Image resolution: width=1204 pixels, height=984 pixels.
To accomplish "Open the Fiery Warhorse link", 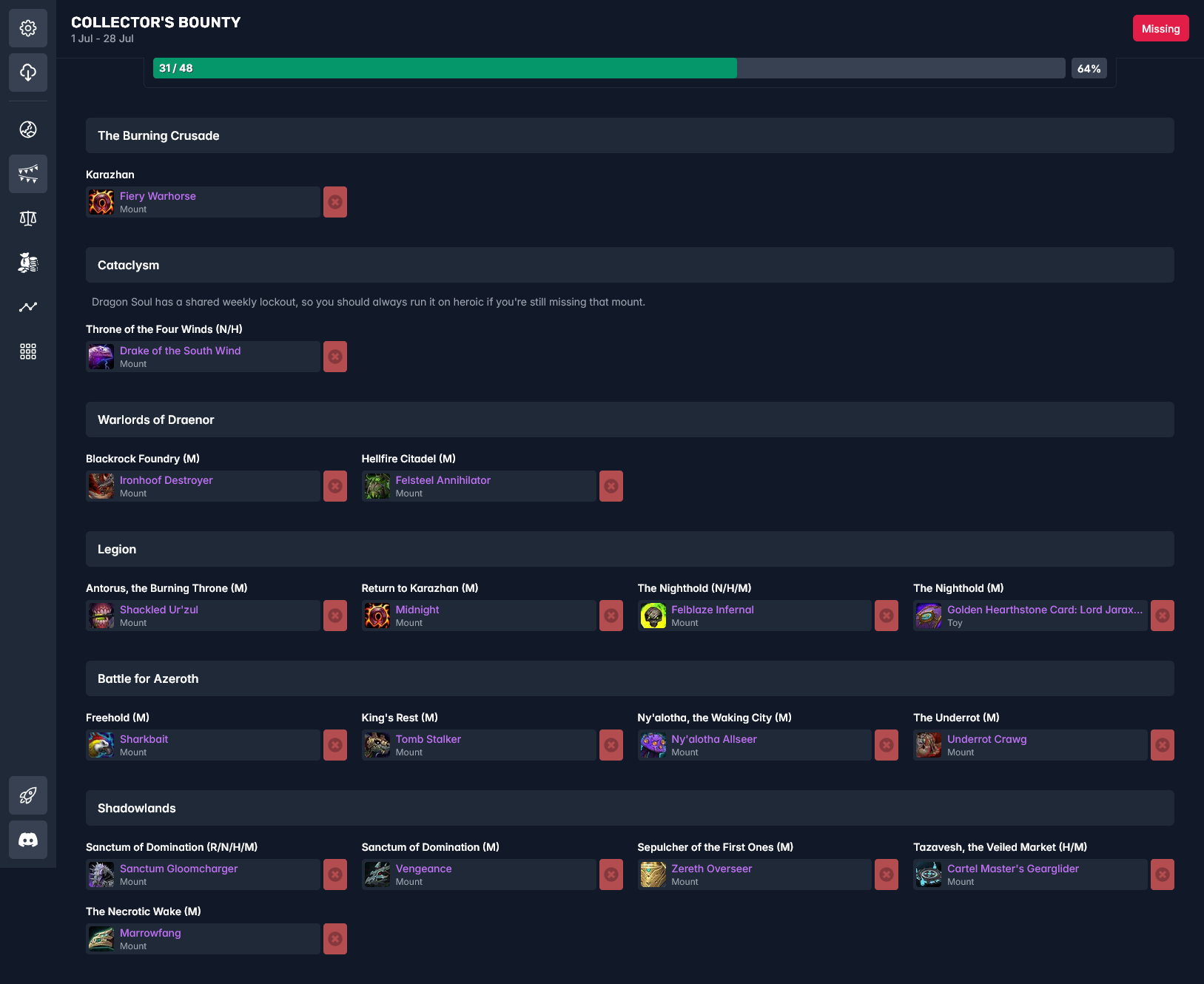I will (x=158, y=196).
